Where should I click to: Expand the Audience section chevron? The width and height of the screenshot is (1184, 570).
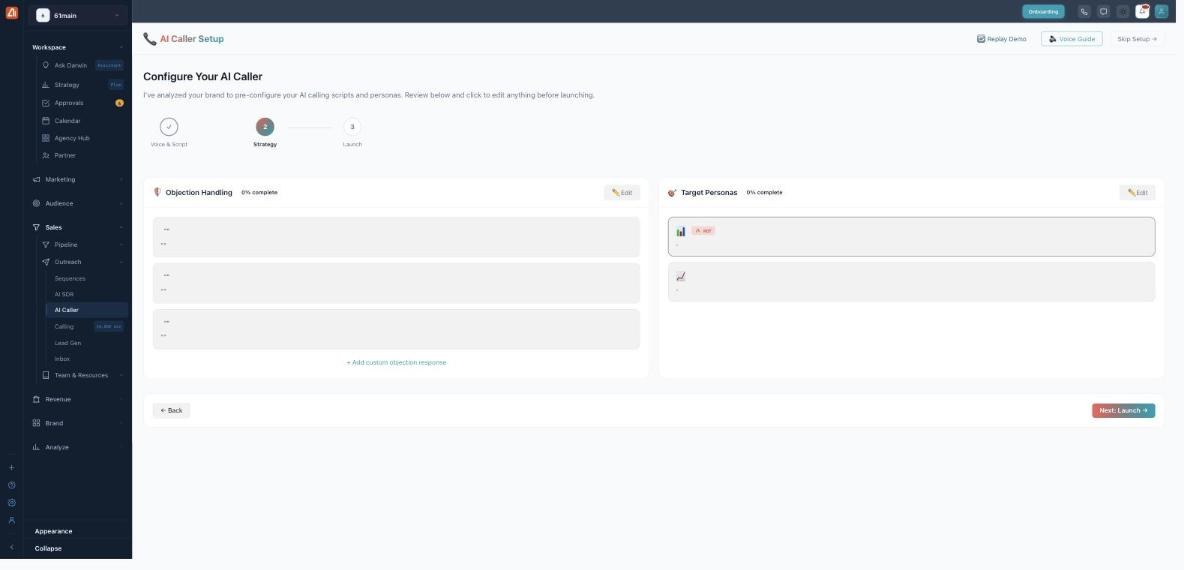121,204
